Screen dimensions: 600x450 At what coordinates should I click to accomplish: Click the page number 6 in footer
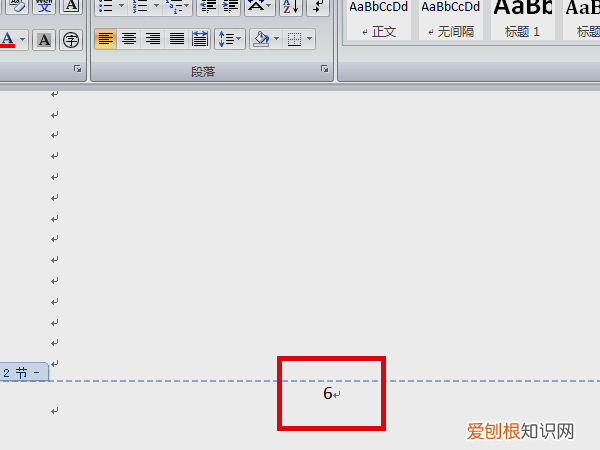[327, 394]
